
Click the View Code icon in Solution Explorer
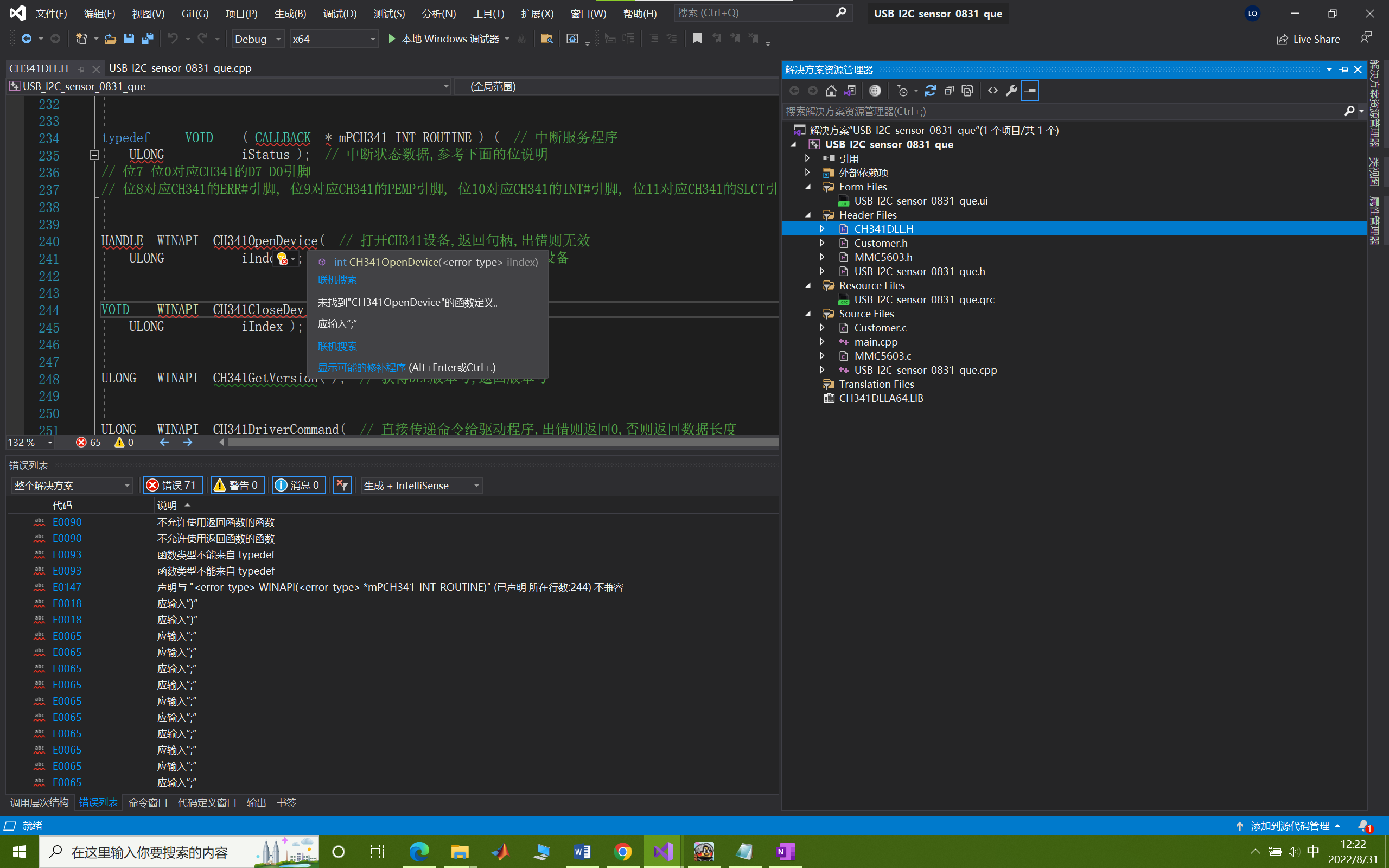pyautogui.click(x=993, y=91)
